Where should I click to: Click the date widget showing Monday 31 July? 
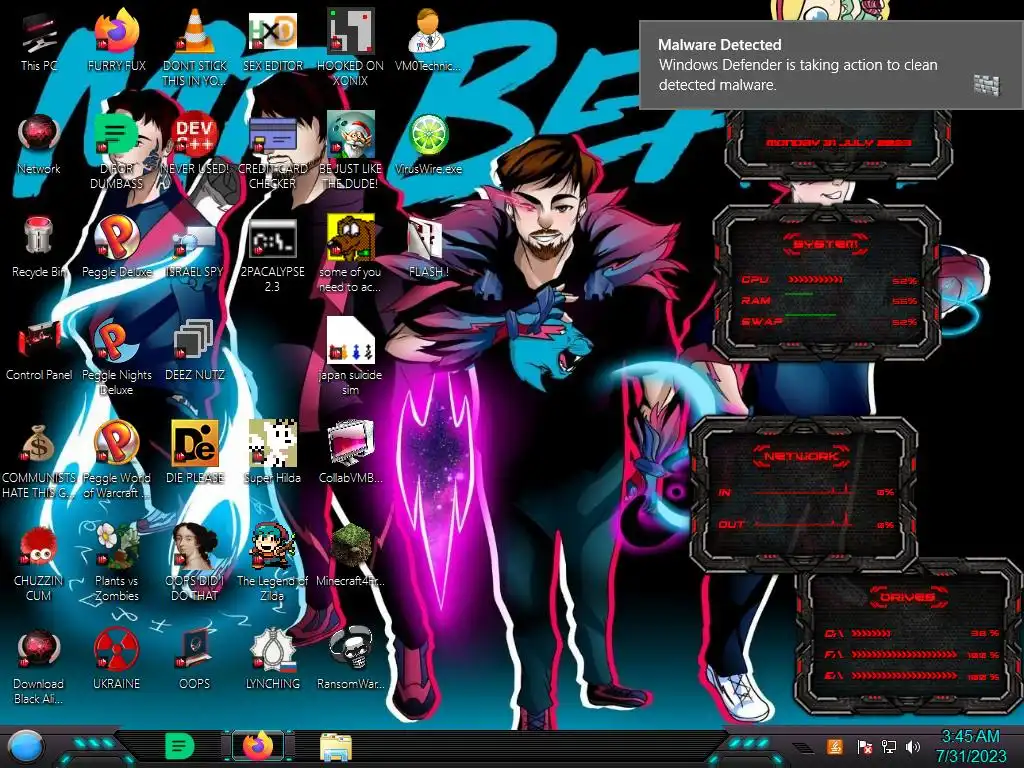(x=839, y=143)
